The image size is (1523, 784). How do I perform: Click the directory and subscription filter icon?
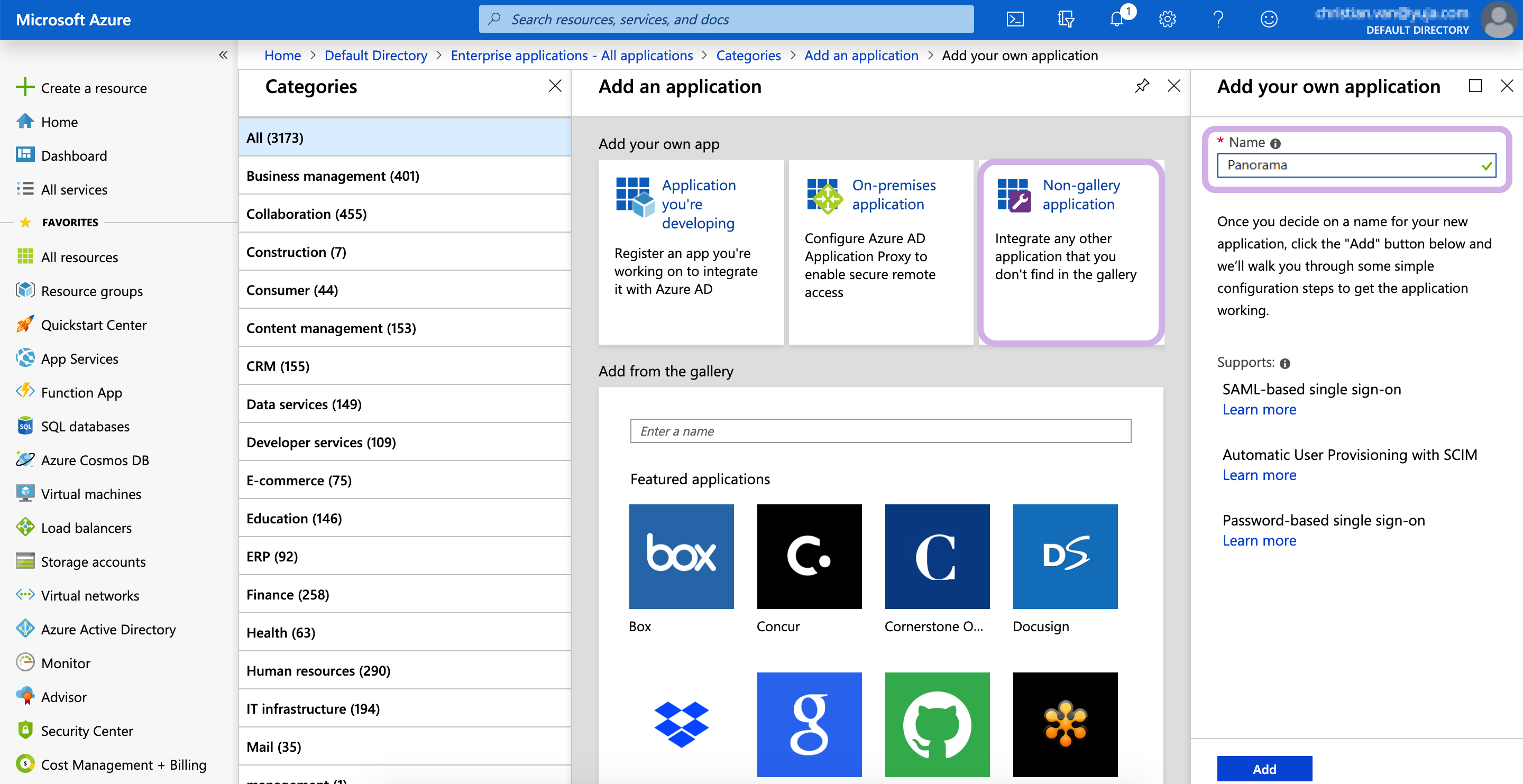[1066, 20]
